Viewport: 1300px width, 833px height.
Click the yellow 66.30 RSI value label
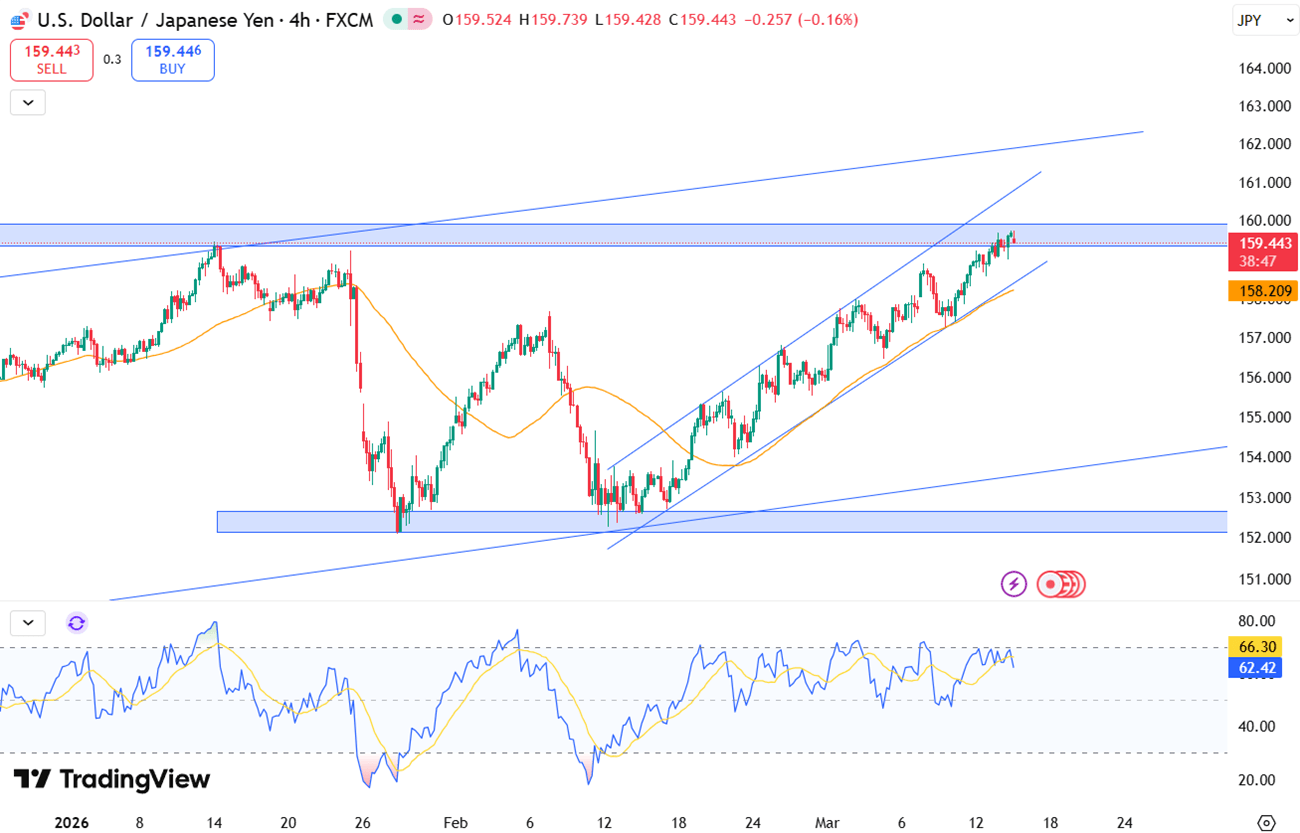coord(1254,647)
